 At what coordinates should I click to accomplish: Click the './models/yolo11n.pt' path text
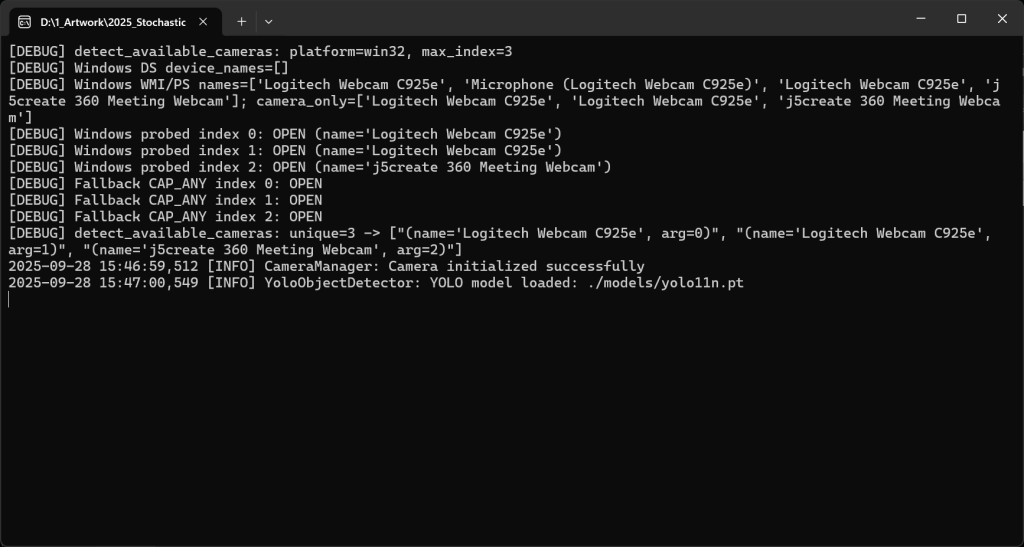[x=665, y=284]
